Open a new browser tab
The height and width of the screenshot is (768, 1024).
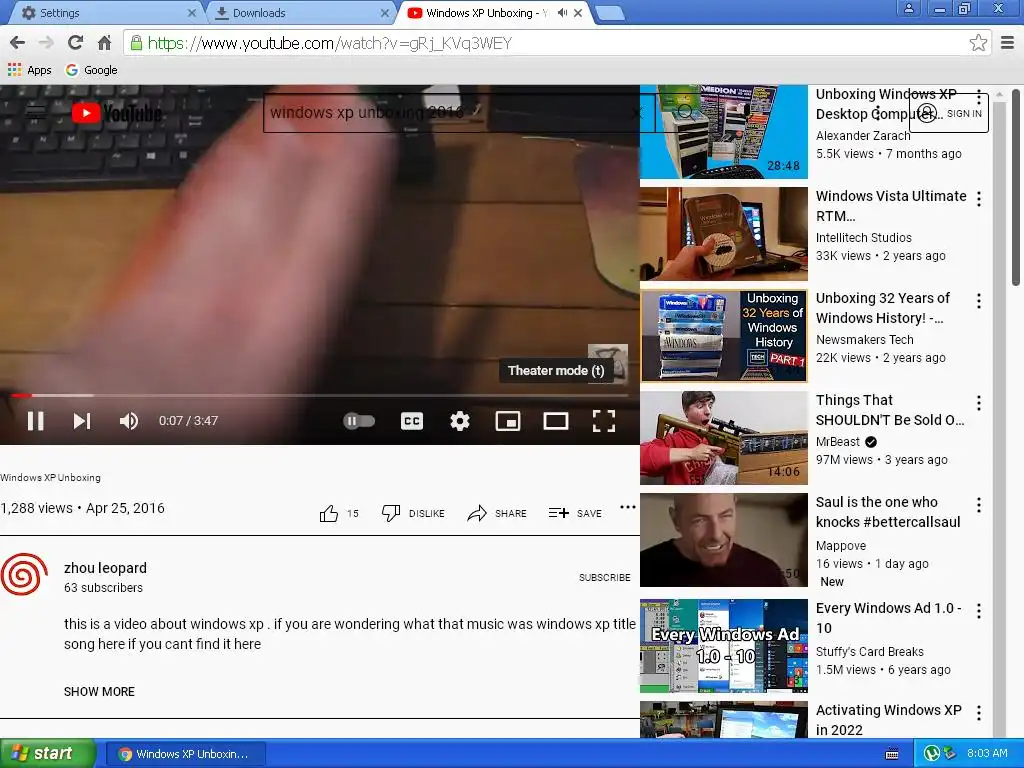tap(611, 12)
